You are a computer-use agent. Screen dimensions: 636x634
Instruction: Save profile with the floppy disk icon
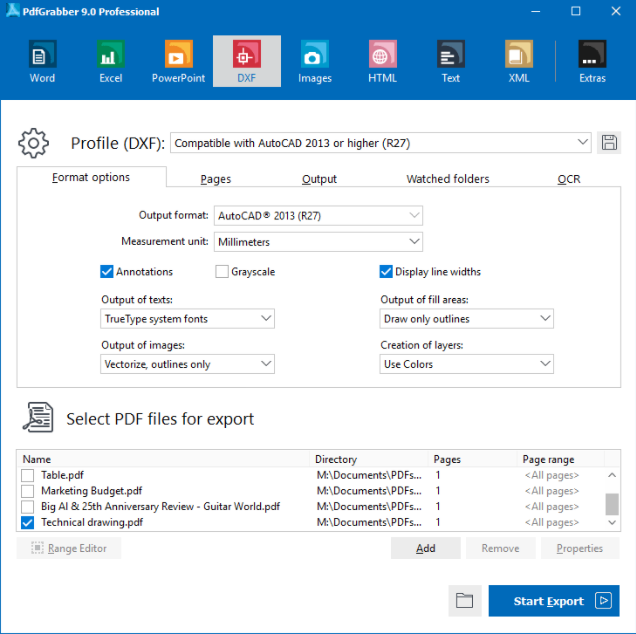coord(609,143)
